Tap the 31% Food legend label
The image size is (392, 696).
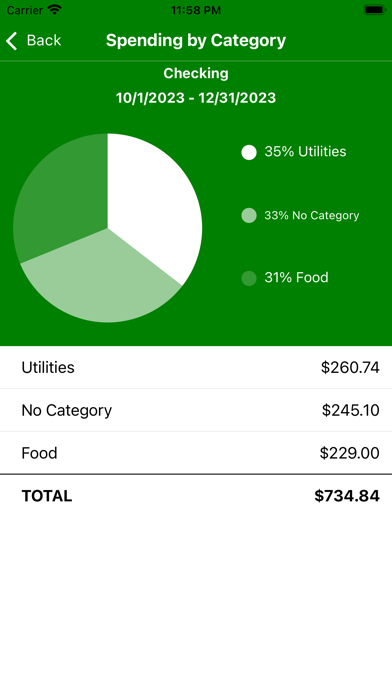pyautogui.click(x=296, y=278)
